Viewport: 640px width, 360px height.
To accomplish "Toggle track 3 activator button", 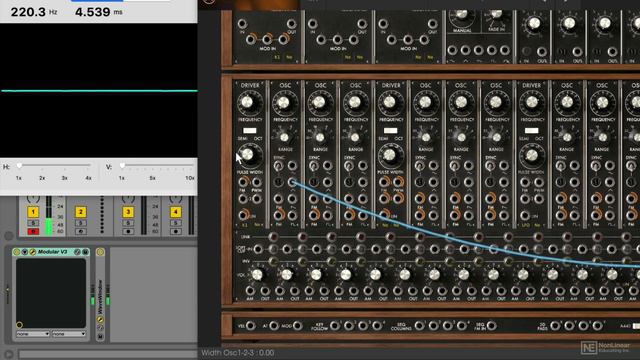I will (128, 212).
